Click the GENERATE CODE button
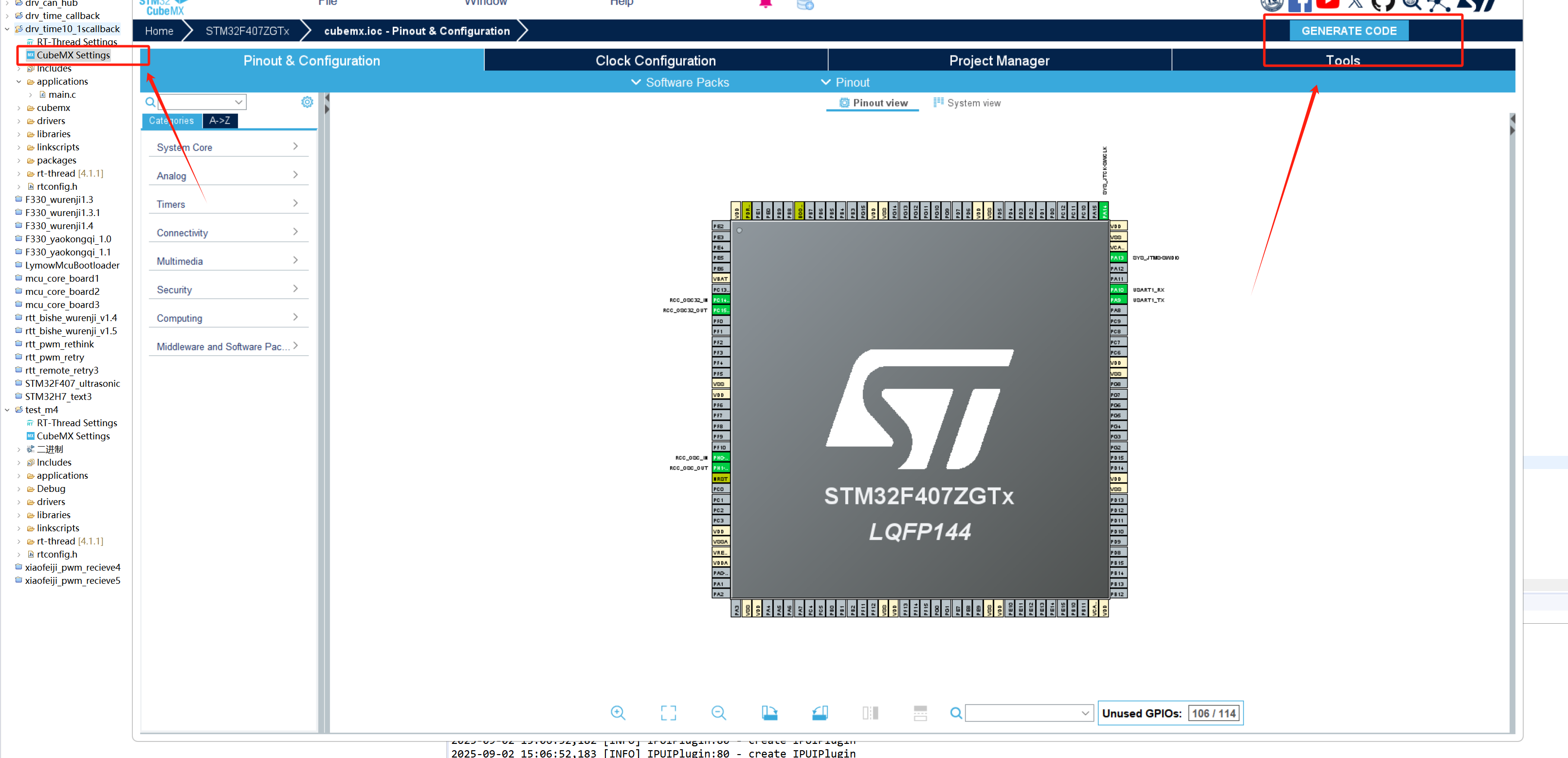The image size is (1568, 758). 1349,31
